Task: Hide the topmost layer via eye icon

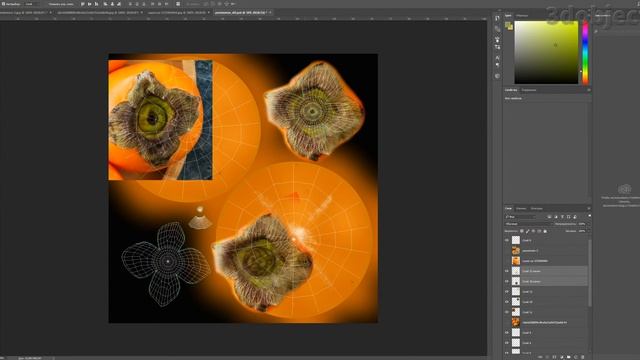Action: click(x=507, y=240)
